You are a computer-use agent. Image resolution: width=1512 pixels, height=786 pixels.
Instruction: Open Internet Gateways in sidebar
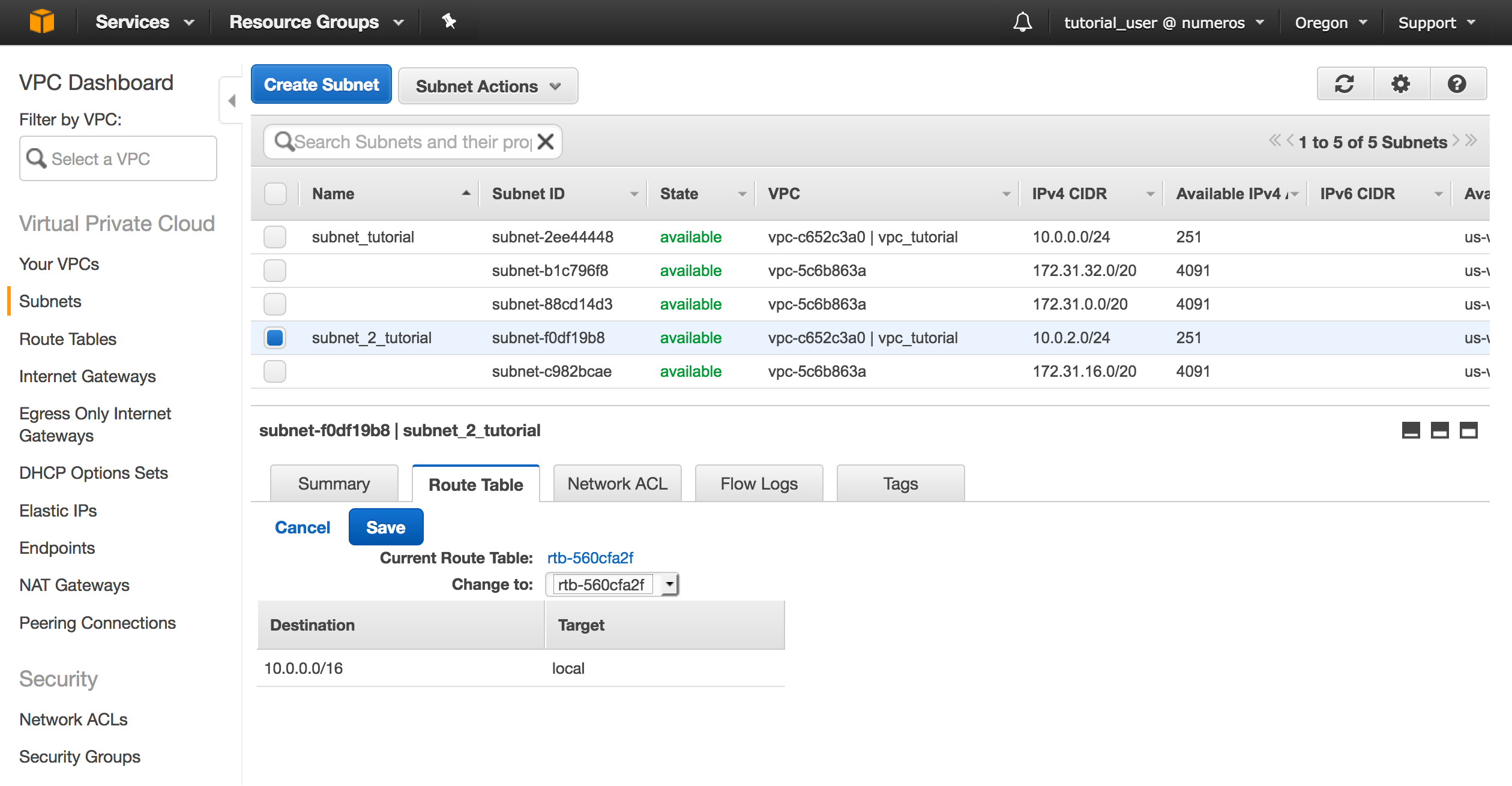(x=88, y=376)
